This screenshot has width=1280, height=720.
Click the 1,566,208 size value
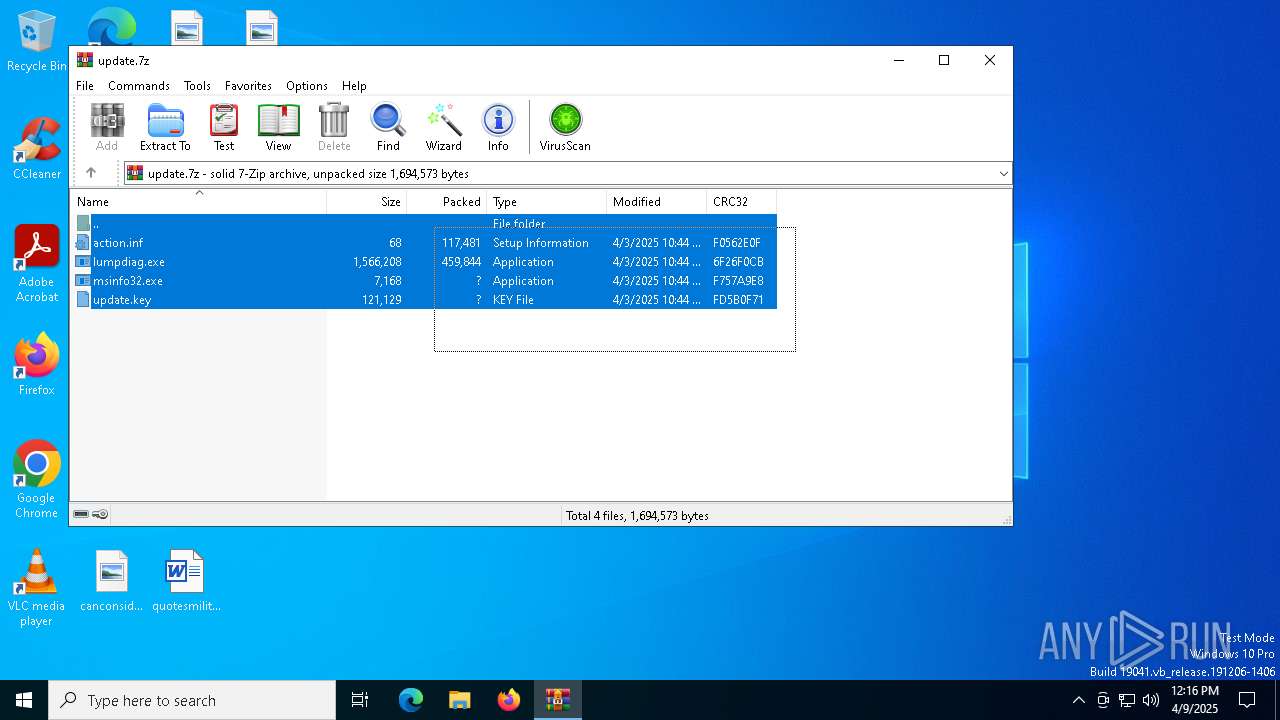click(x=377, y=262)
